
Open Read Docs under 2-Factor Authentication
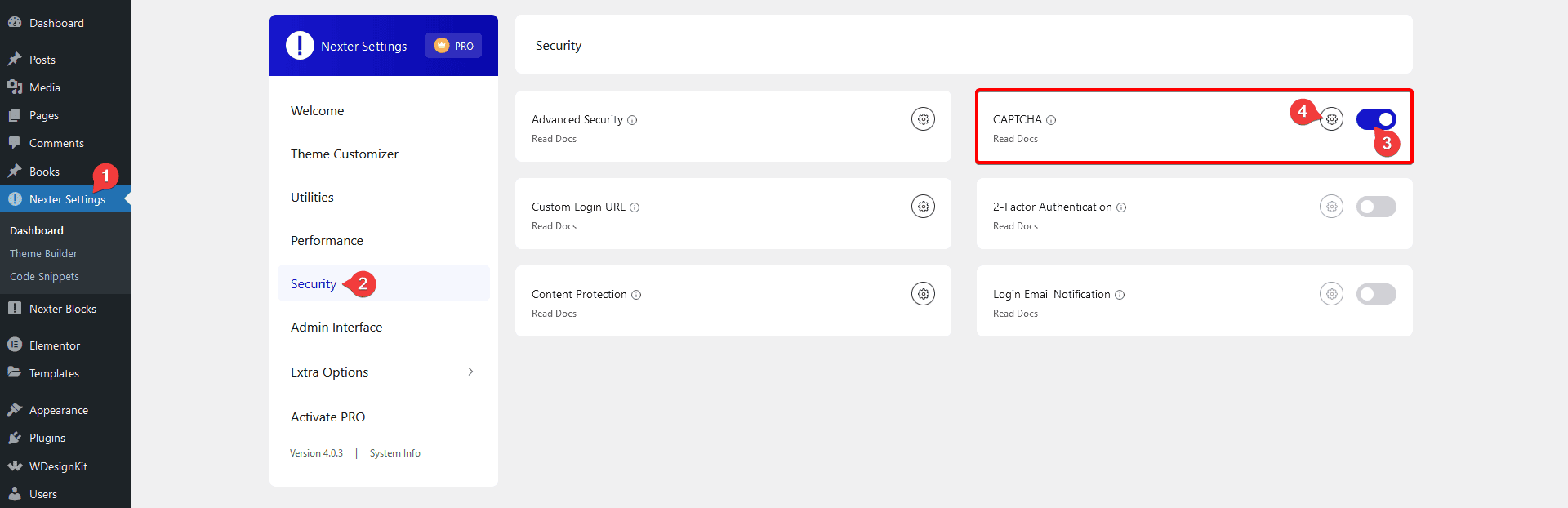click(x=1015, y=226)
